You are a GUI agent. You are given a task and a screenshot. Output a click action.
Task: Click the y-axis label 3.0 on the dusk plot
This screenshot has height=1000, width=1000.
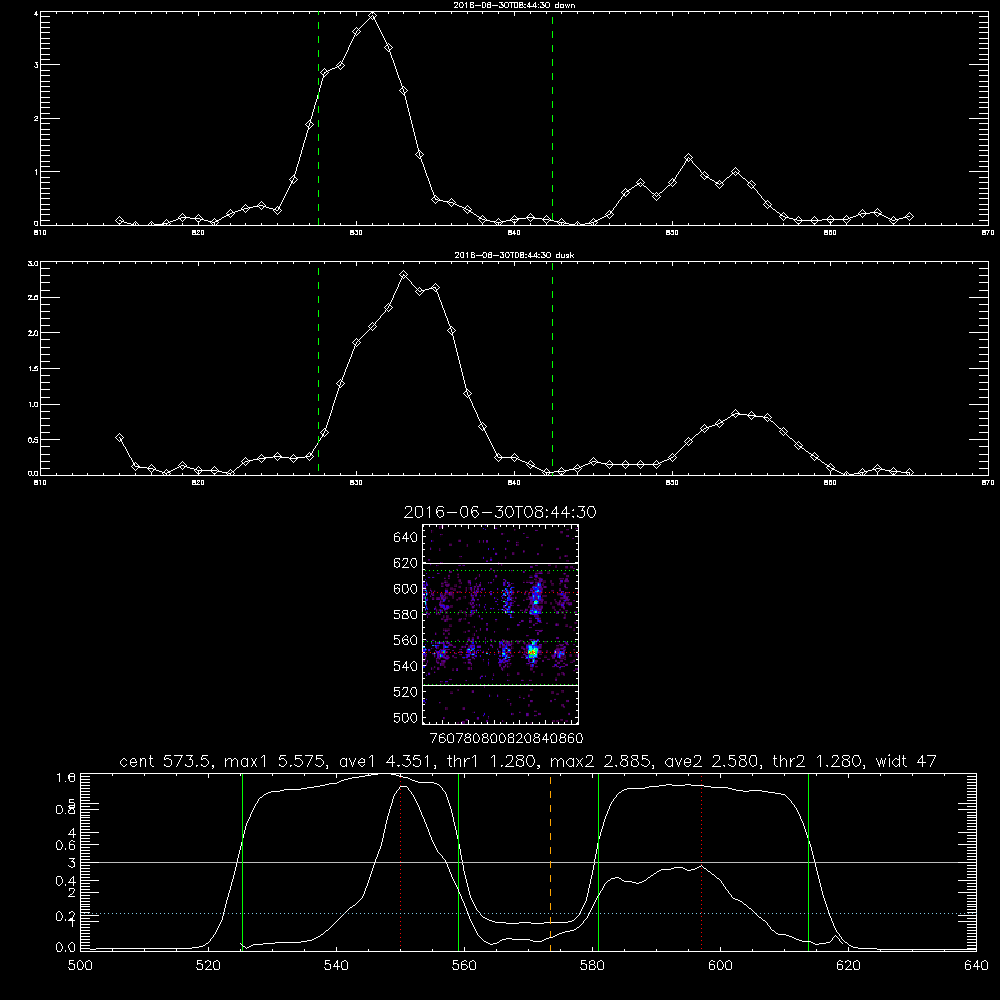click(34, 263)
